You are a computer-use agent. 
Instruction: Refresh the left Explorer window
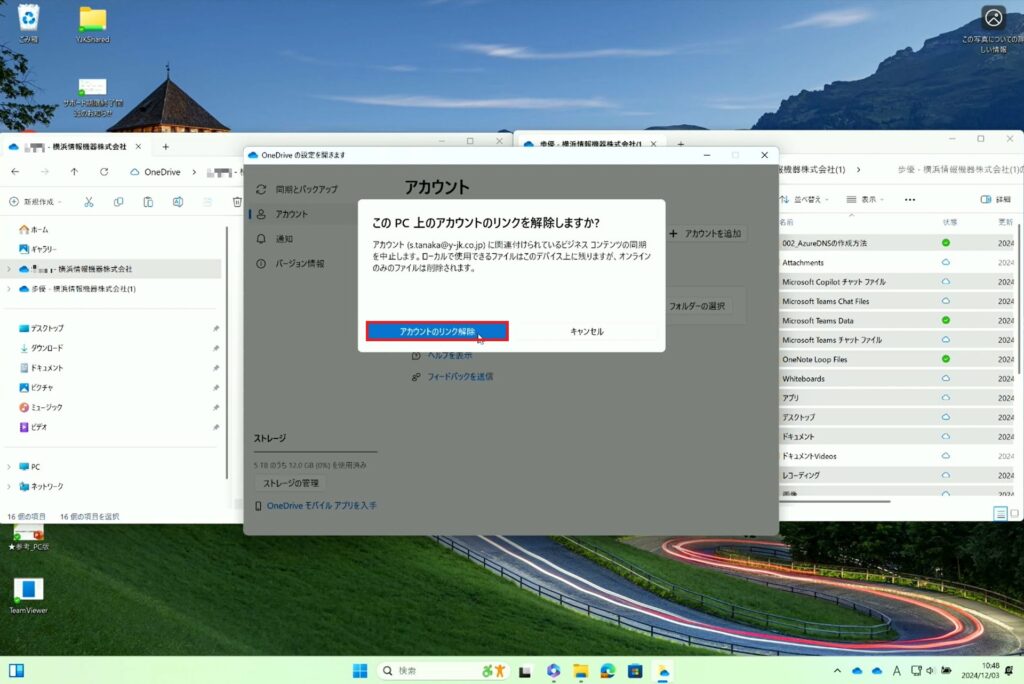coord(104,172)
